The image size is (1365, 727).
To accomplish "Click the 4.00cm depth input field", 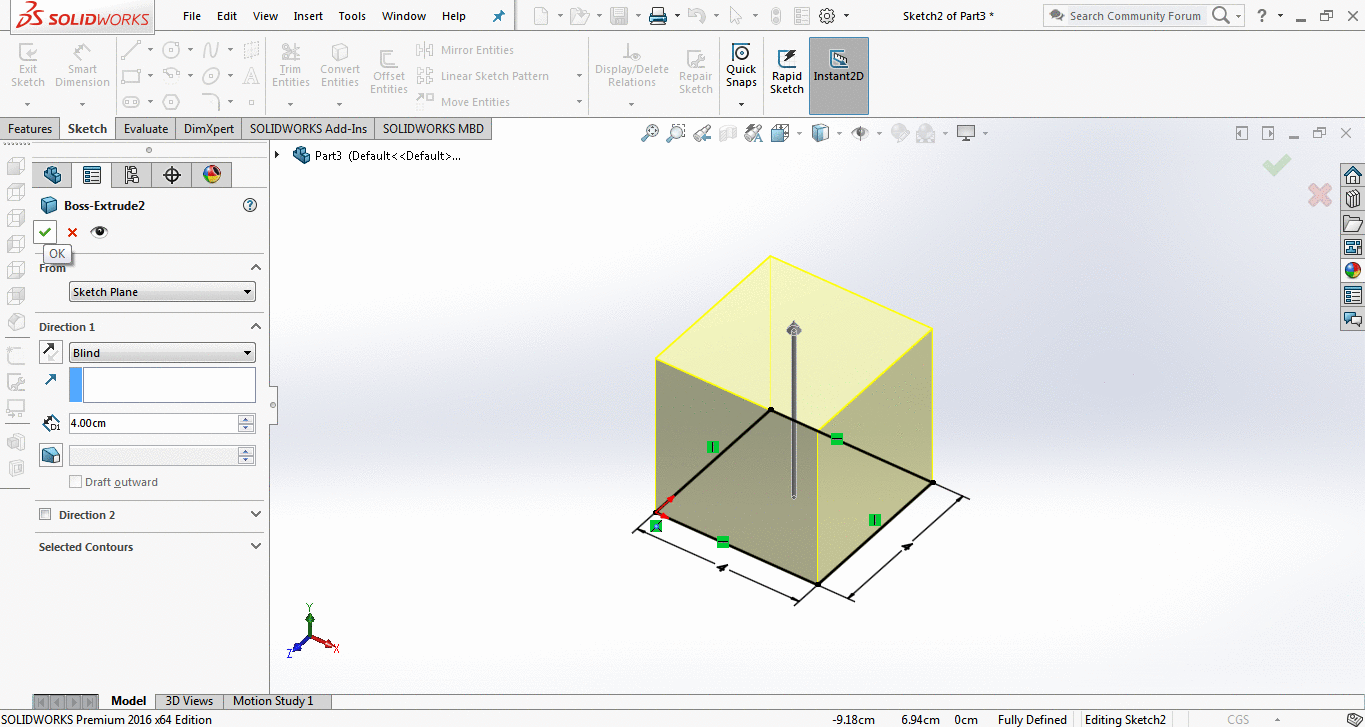I will tap(152, 423).
